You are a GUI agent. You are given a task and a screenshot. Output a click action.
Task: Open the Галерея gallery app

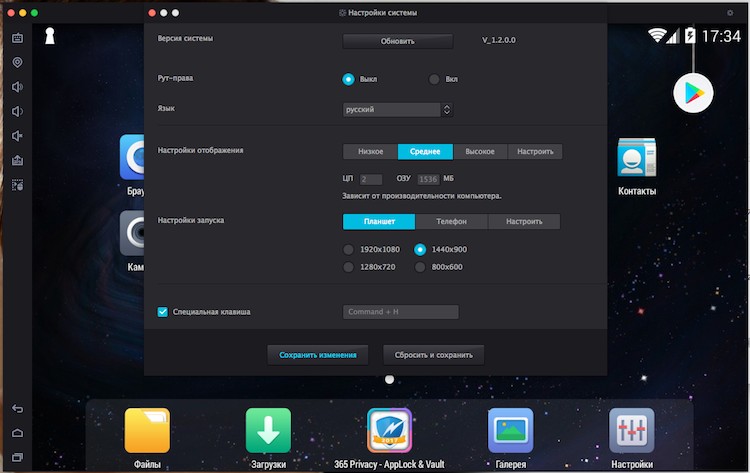point(510,431)
